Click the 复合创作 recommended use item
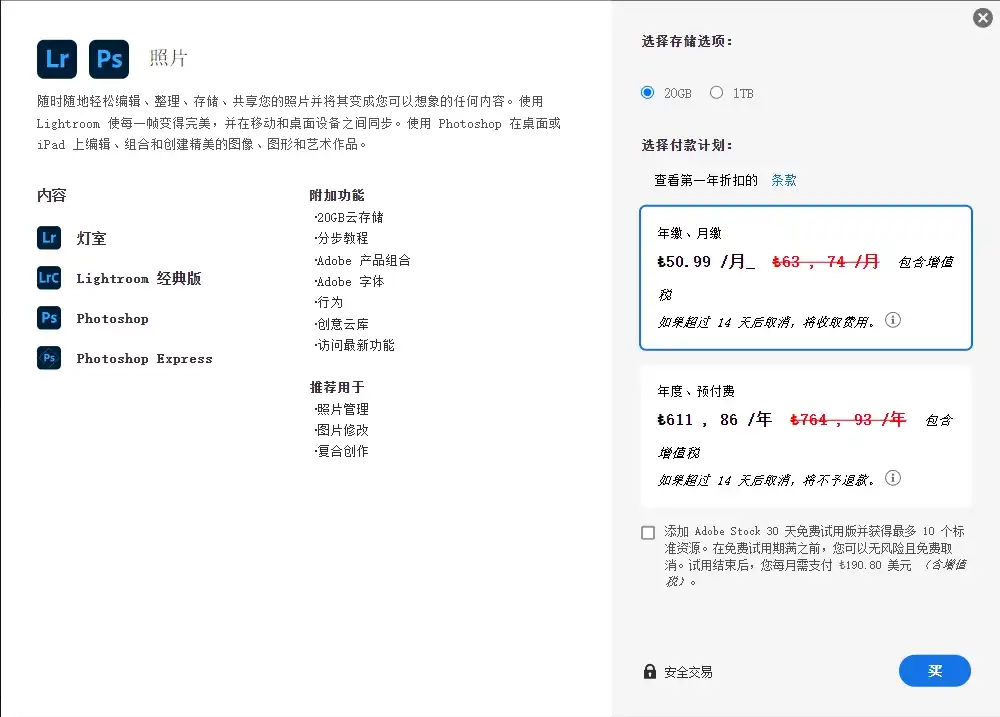The height and width of the screenshot is (717, 1000). (341, 451)
